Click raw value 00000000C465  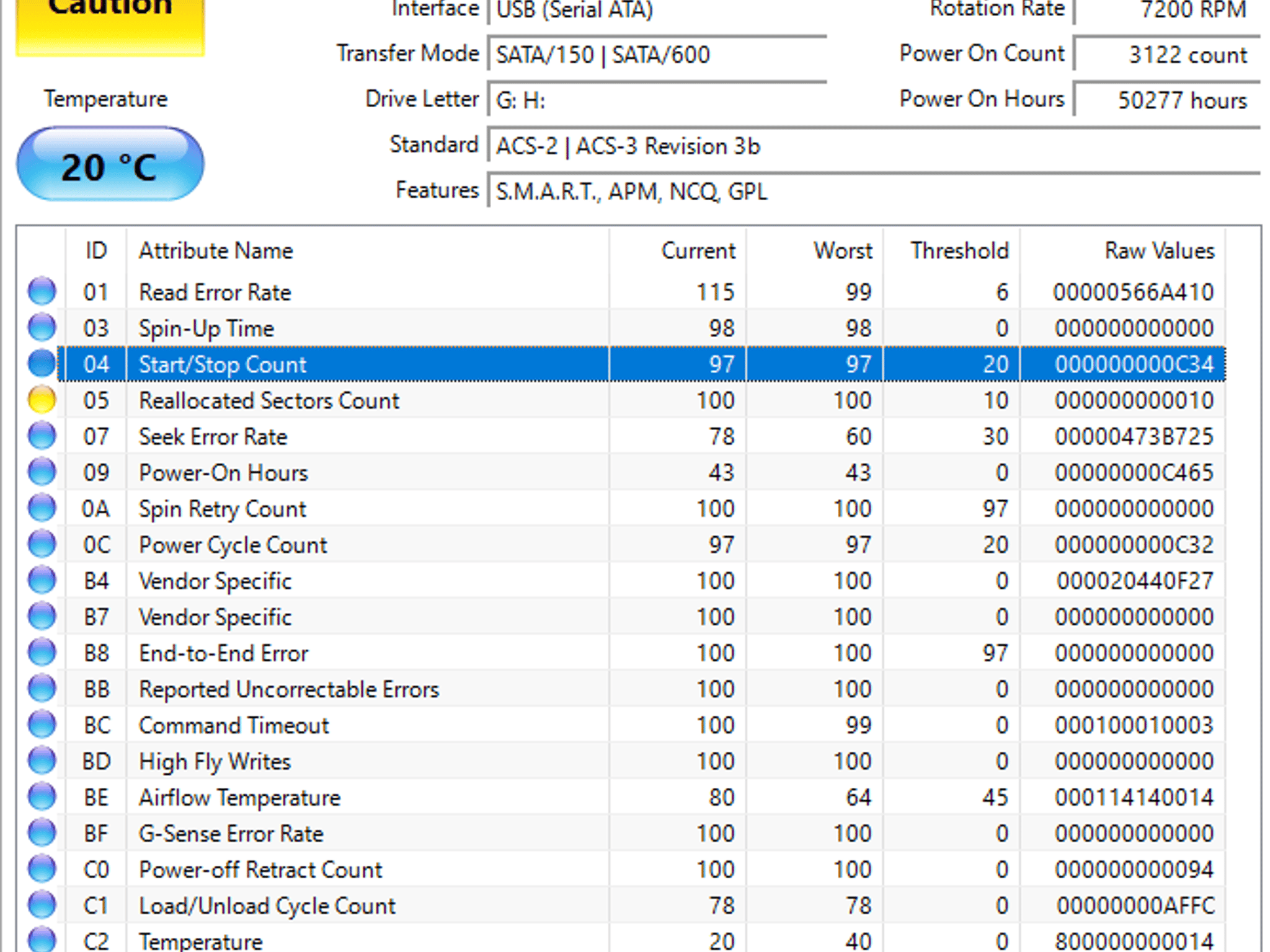(1134, 473)
